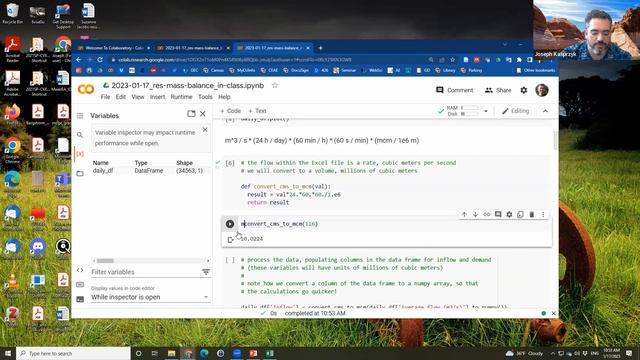
Task: Open the Runtime menu
Action: pyautogui.click(x=181, y=97)
